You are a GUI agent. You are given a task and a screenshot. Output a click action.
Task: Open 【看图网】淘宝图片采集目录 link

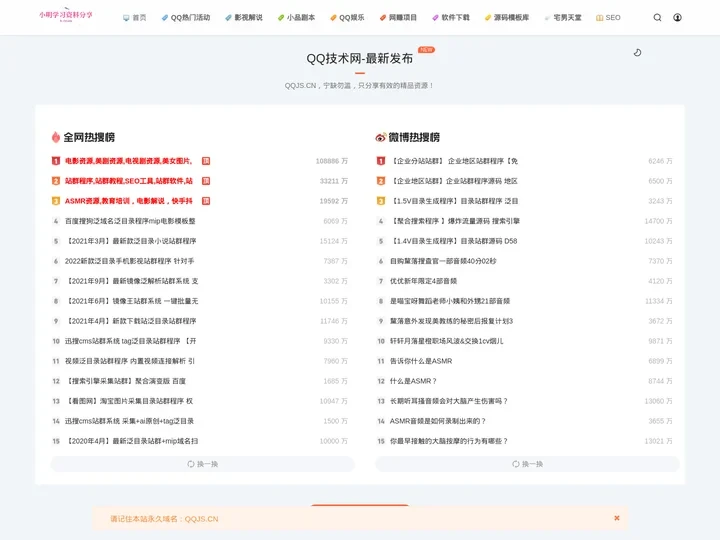tap(129, 401)
